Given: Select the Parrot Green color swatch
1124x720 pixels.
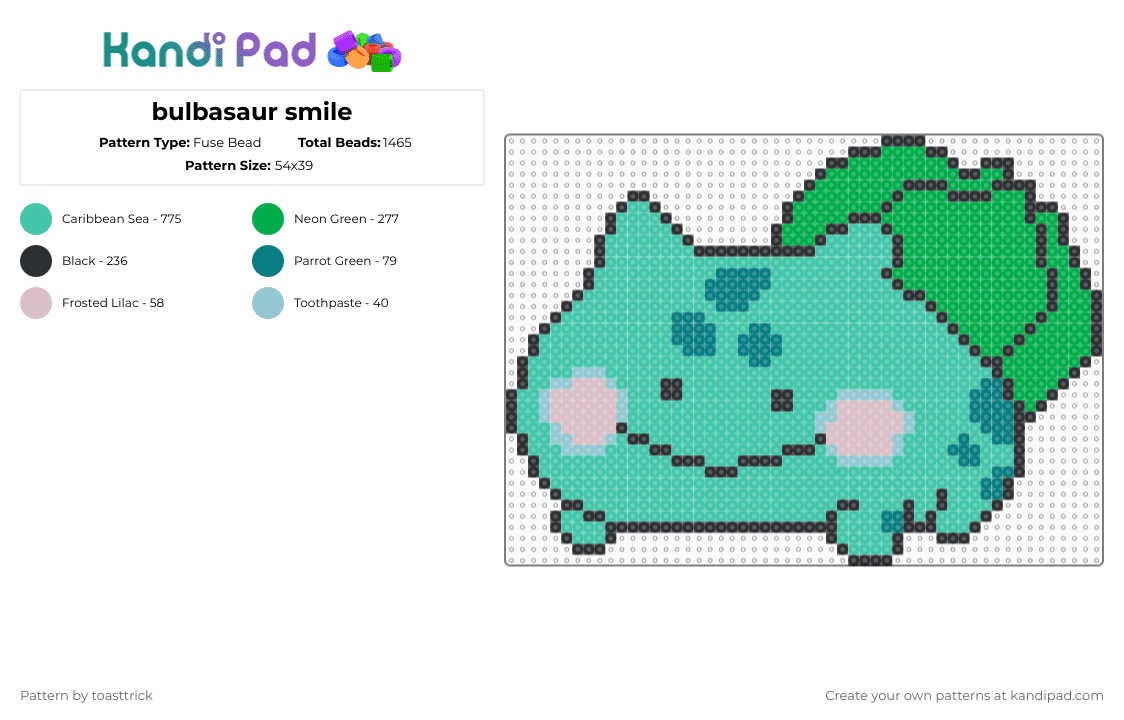Looking at the screenshot, I should click(x=268, y=261).
